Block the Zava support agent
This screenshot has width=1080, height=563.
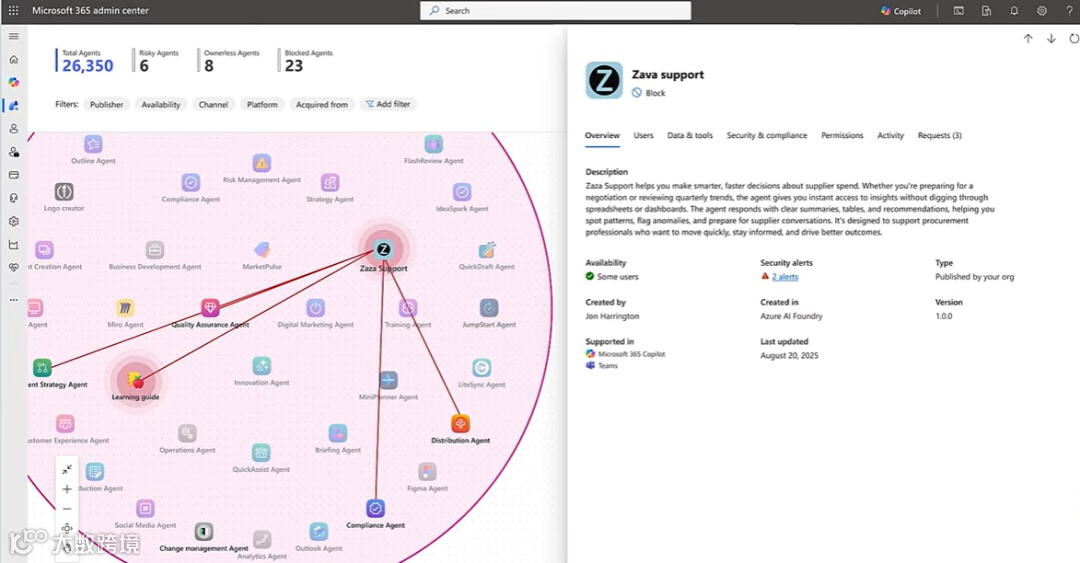[649, 93]
